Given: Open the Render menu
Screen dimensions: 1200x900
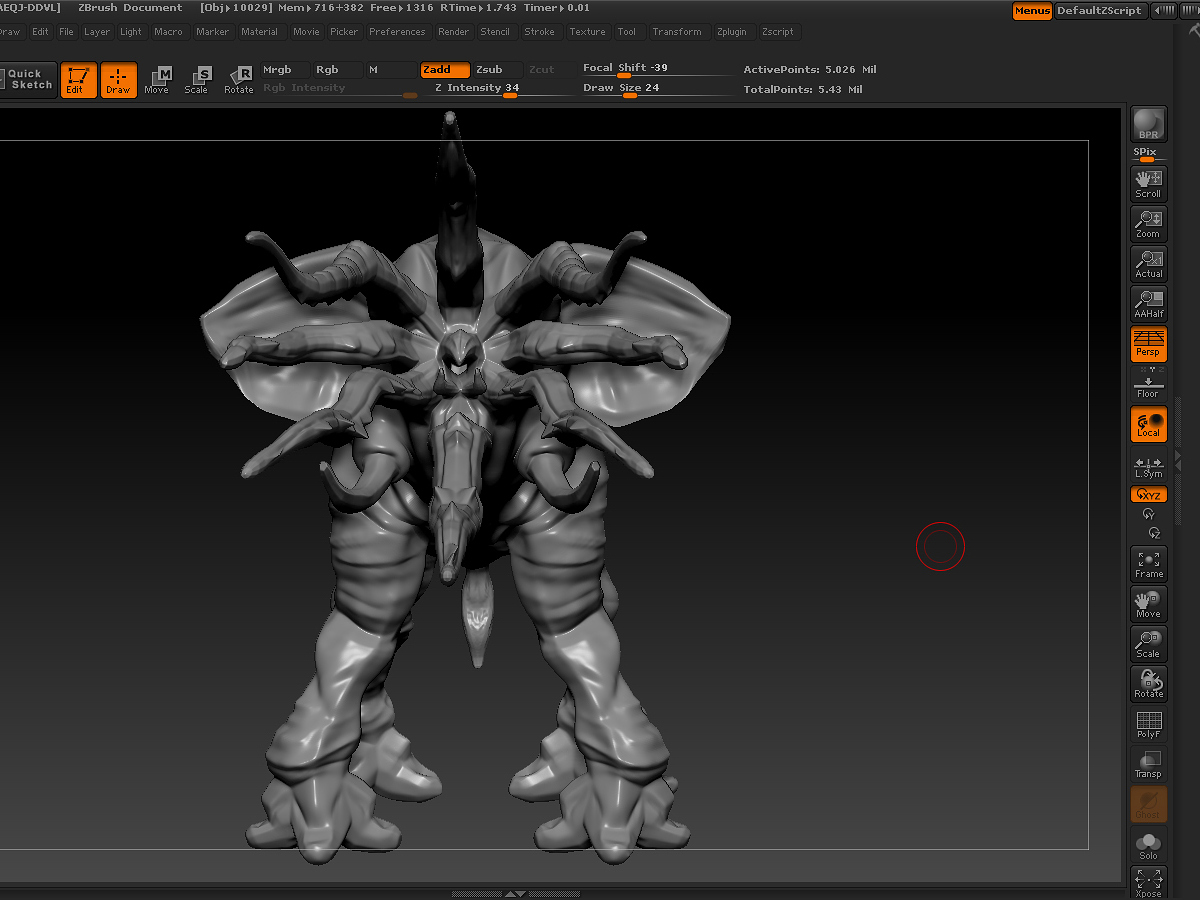Looking at the screenshot, I should (454, 32).
